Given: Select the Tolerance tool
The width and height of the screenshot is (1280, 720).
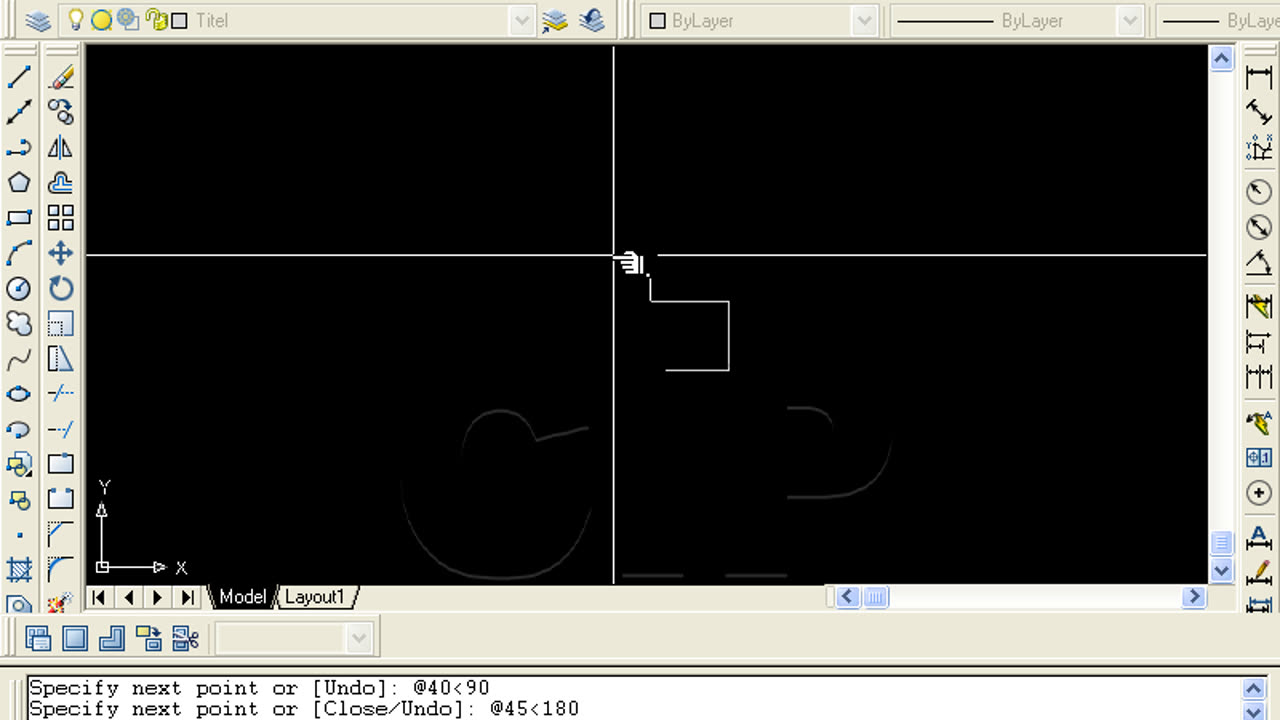Looking at the screenshot, I should [1259, 457].
